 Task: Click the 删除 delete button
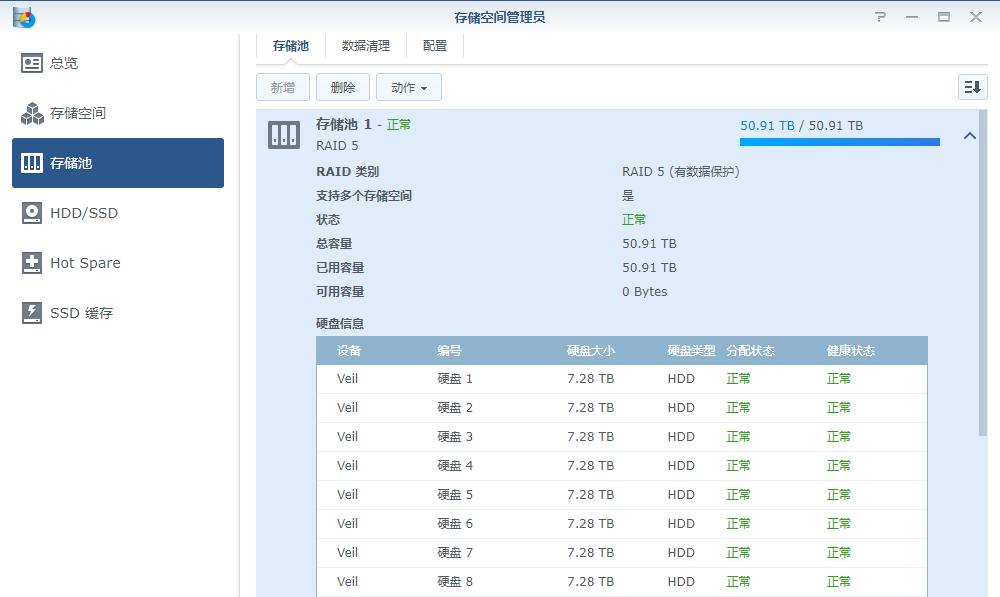(x=342, y=87)
